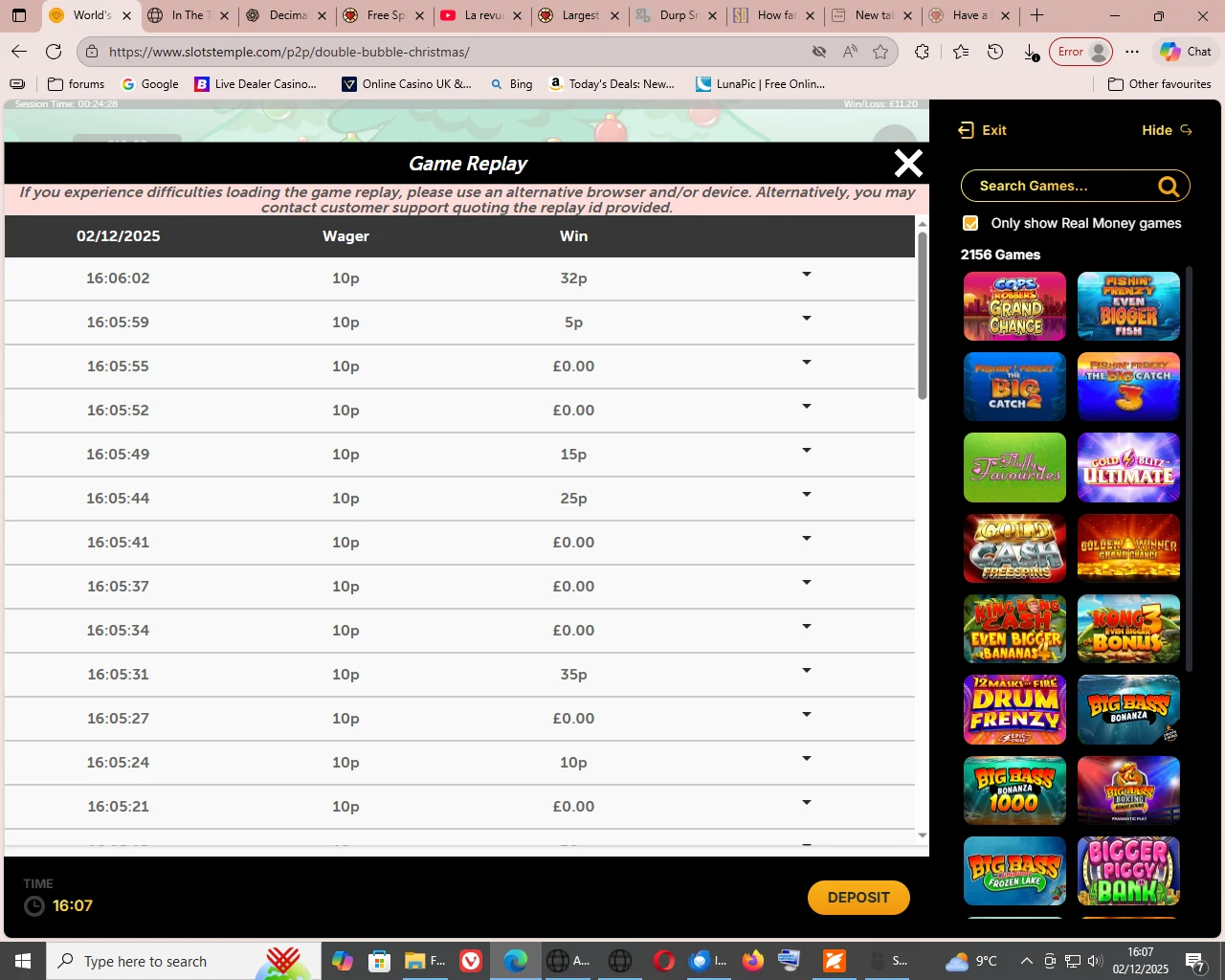This screenshot has width=1225, height=980.
Task: Expand the 16:05:31 replay row
Action: pos(807,671)
